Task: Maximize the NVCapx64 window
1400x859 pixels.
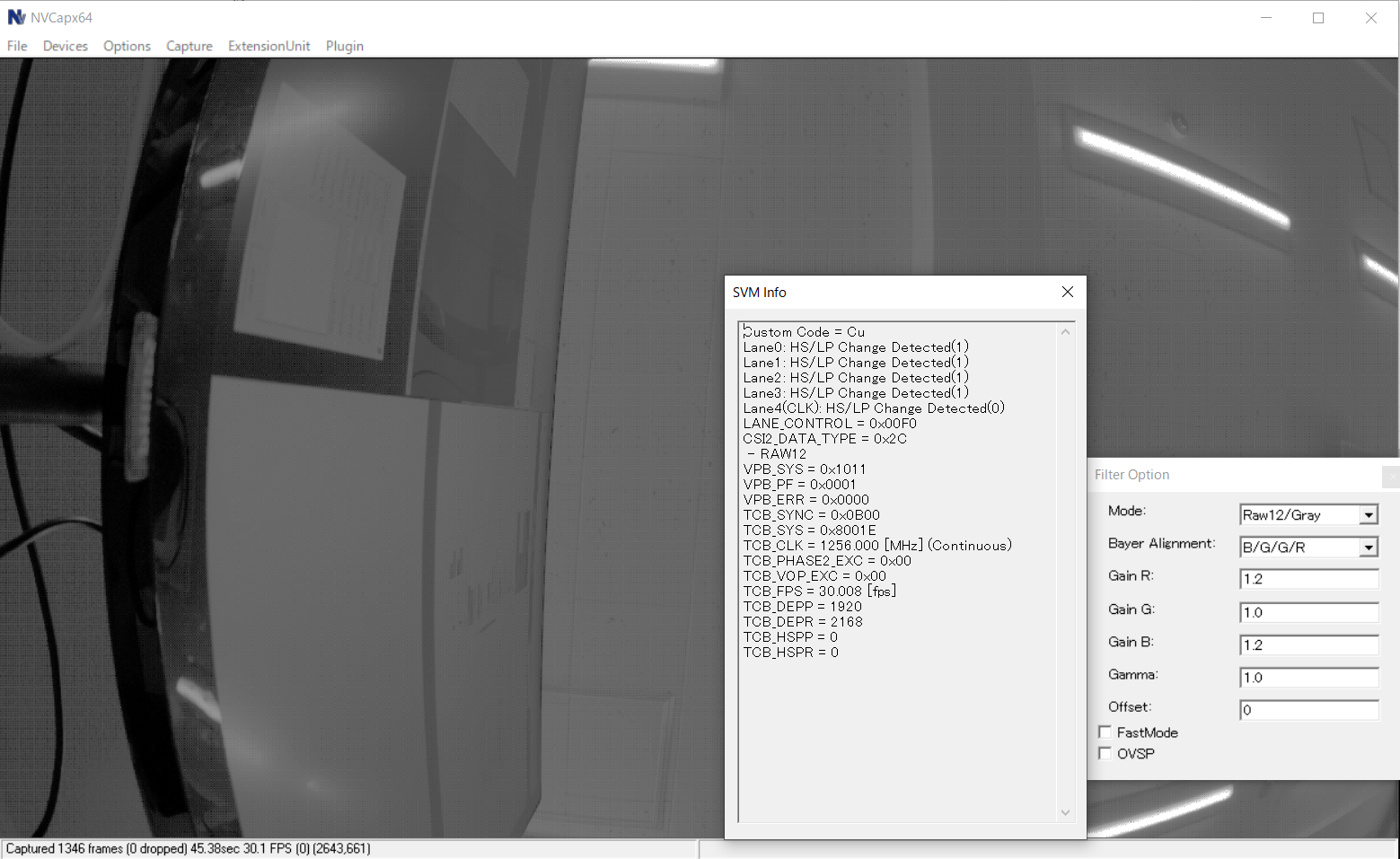Action: 1317,18
